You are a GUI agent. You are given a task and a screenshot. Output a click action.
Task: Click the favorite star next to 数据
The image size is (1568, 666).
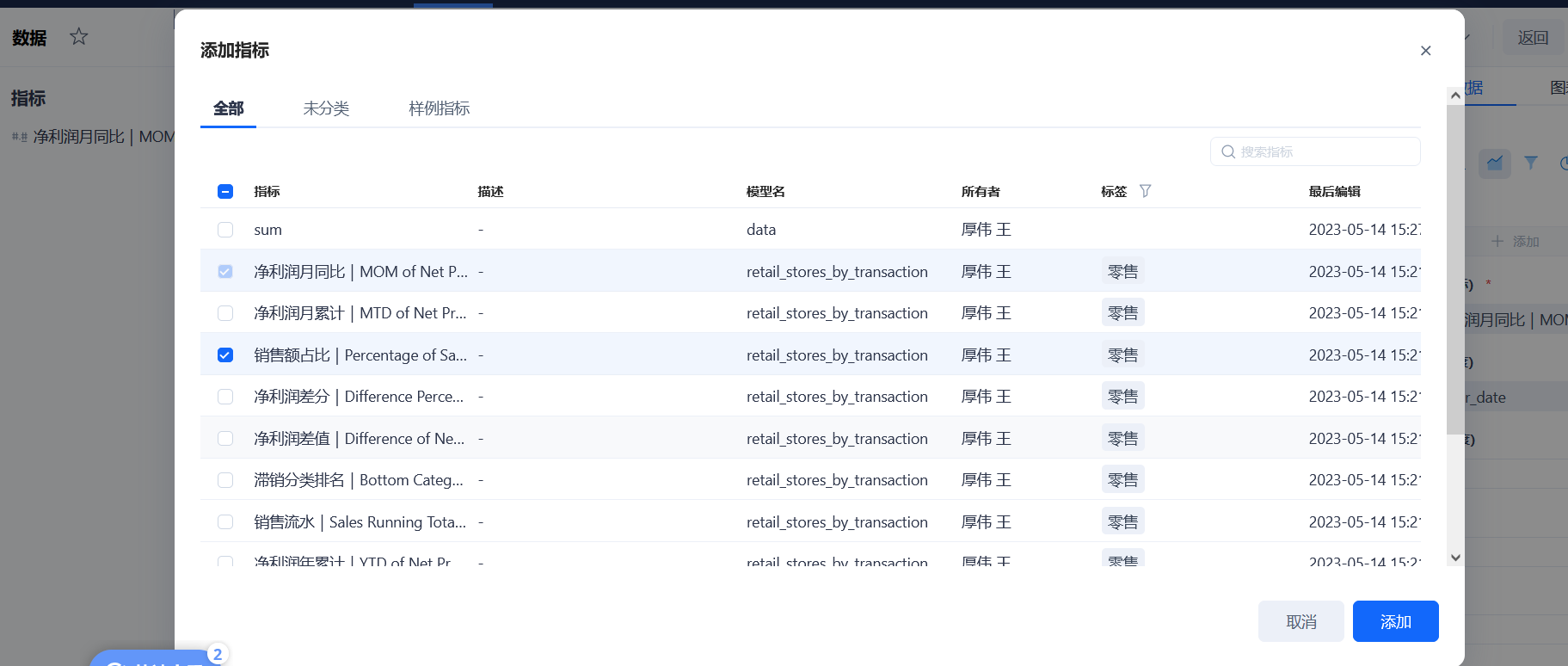click(79, 37)
